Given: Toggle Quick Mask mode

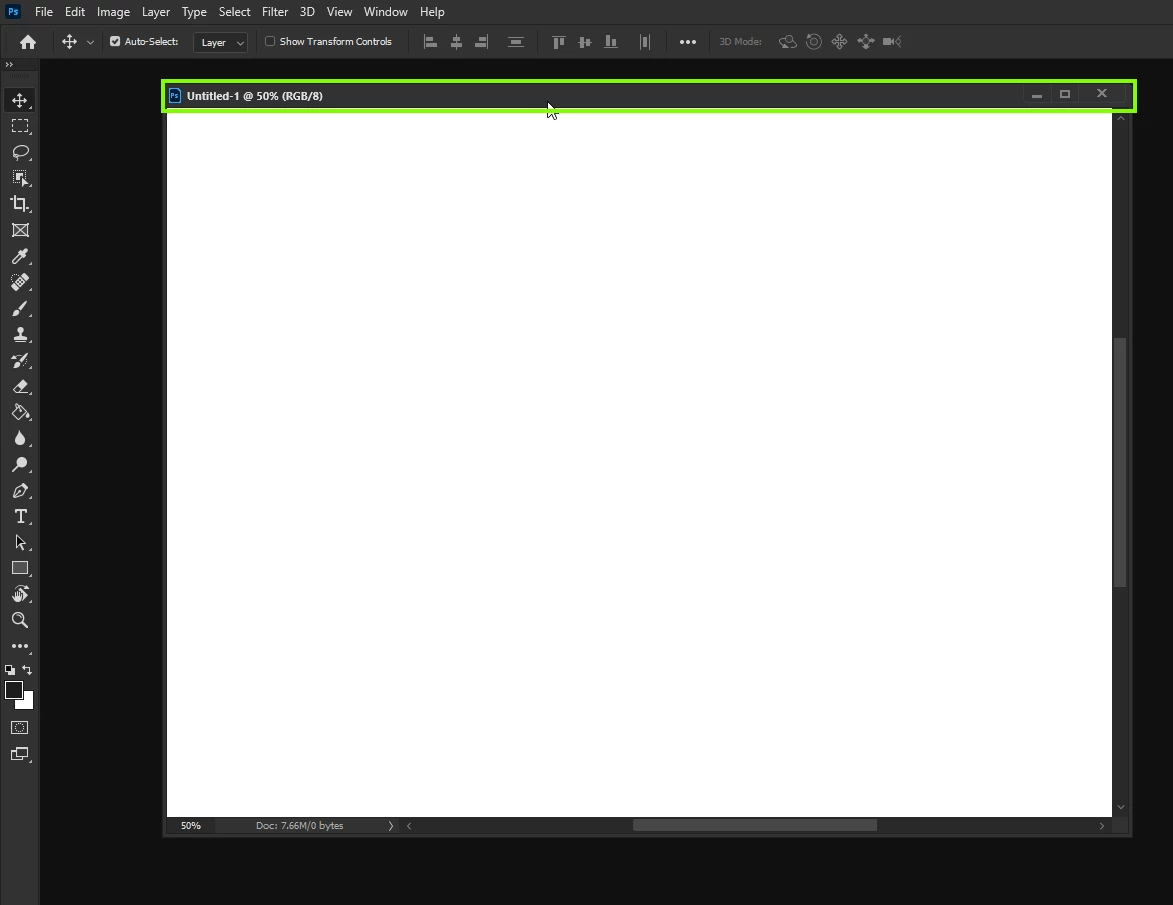Looking at the screenshot, I should point(20,728).
